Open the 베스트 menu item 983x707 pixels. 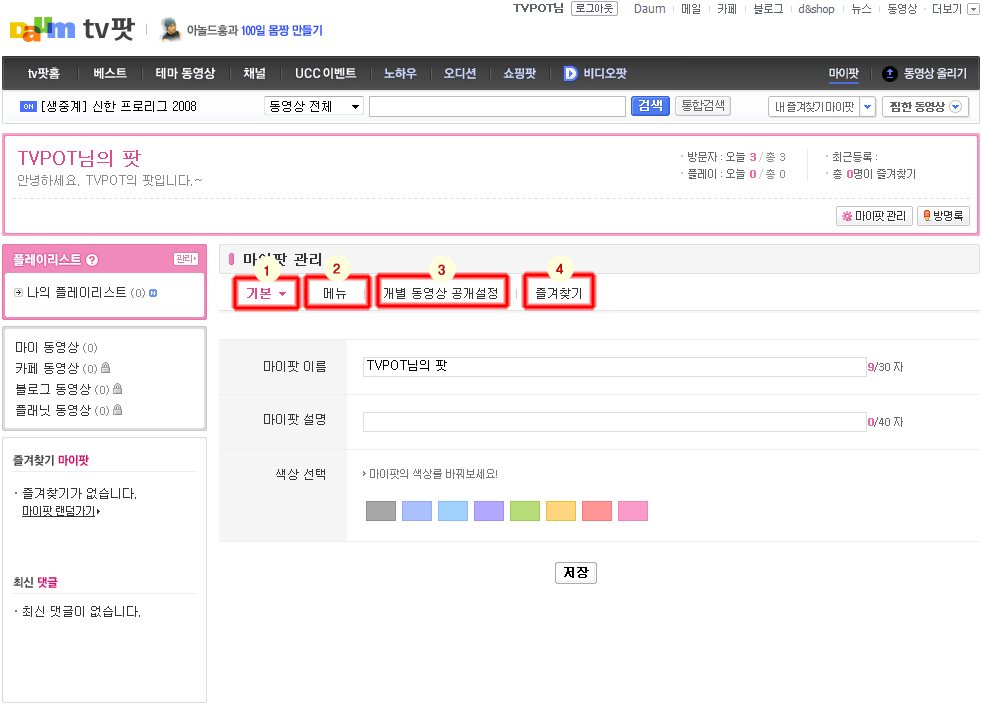tap(110, 73)
